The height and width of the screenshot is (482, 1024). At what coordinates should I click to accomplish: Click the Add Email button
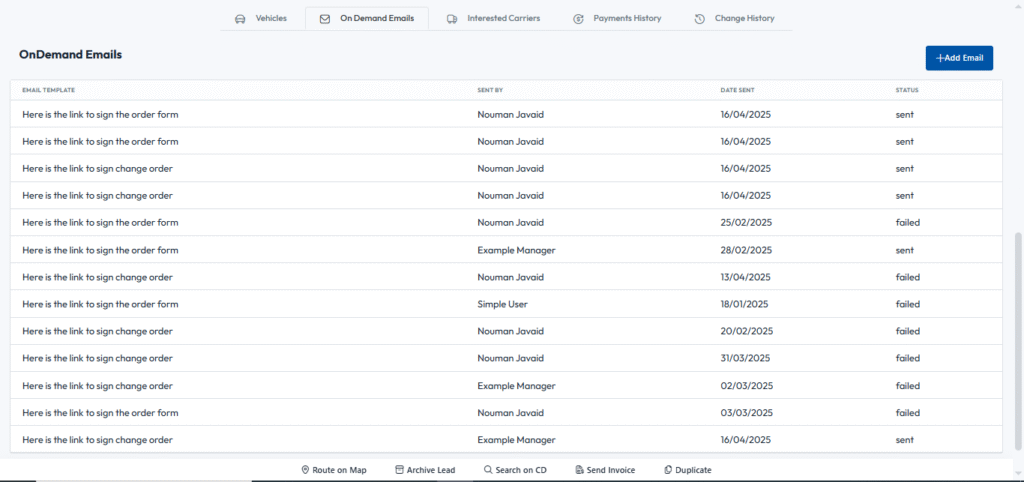(x=959, y=58)
